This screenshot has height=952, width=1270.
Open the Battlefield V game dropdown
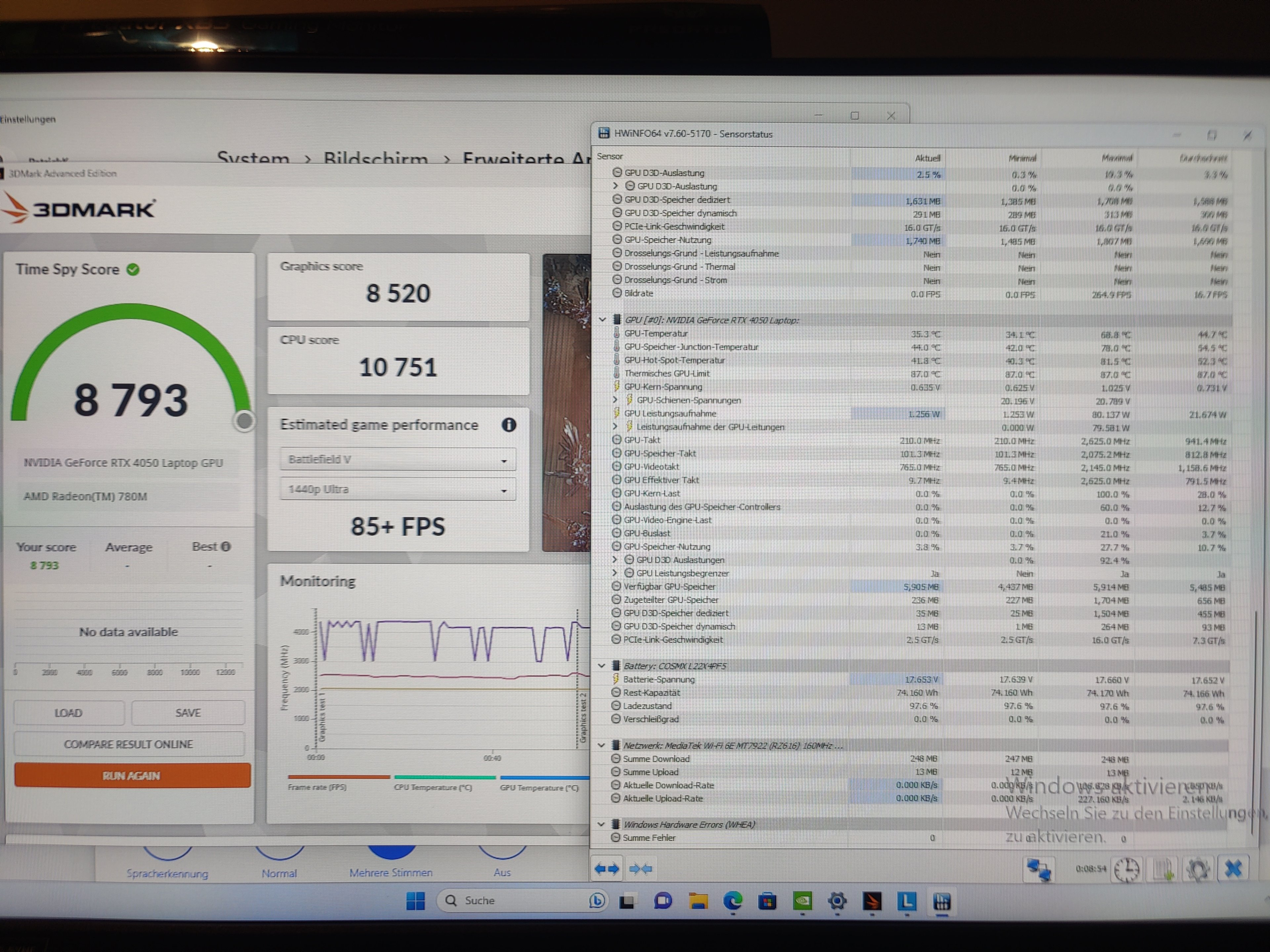397,460
